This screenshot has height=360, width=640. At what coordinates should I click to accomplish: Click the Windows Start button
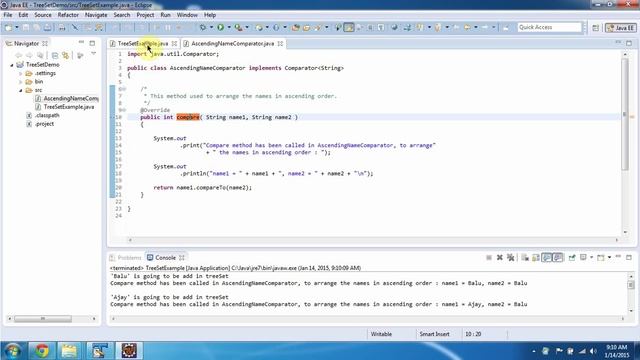[12, 351]
